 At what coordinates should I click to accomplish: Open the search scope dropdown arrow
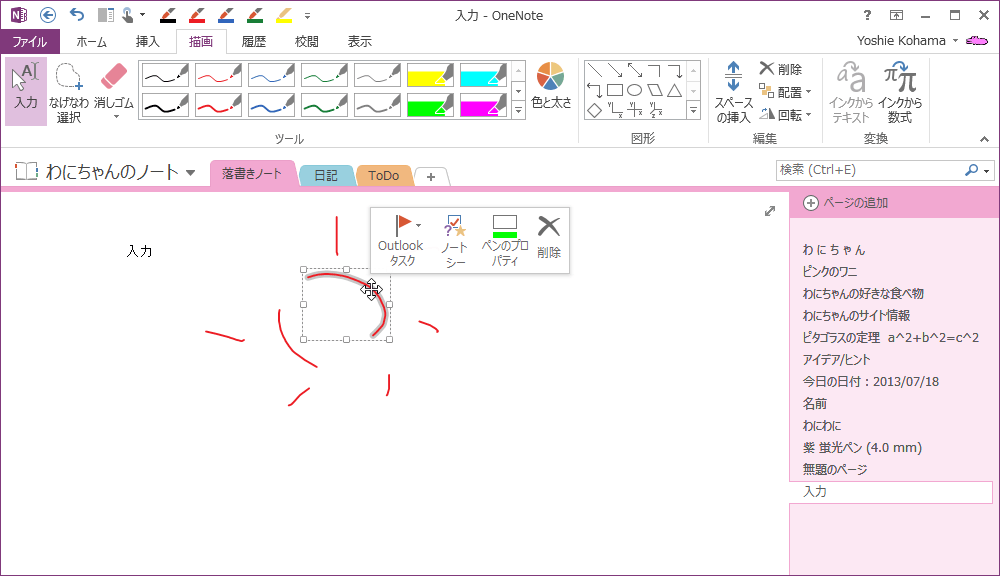[987, 170]
